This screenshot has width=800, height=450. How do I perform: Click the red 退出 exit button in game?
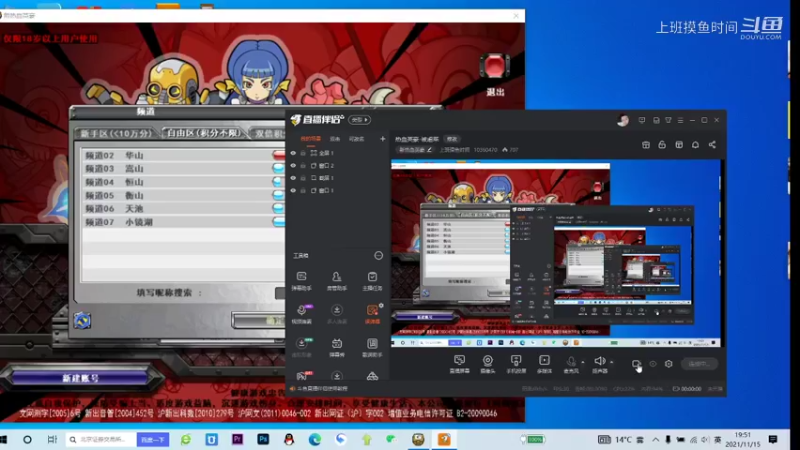(494, 75)
